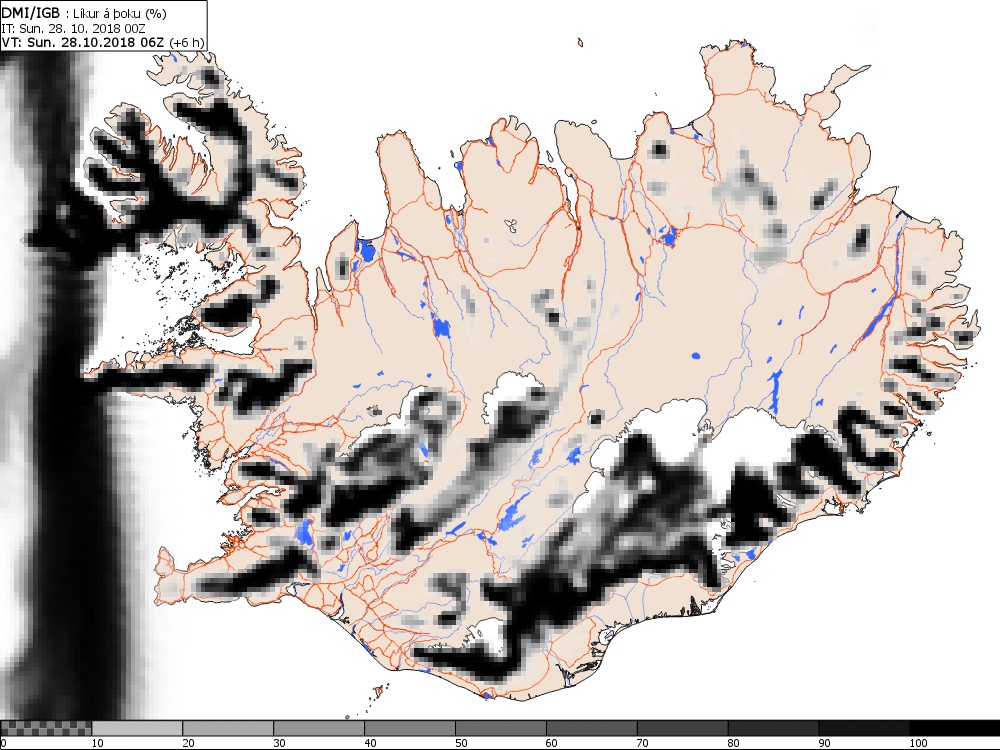Pick the legend swatch between 50 and 60
Screen dimensions: 1000x750
501,728
